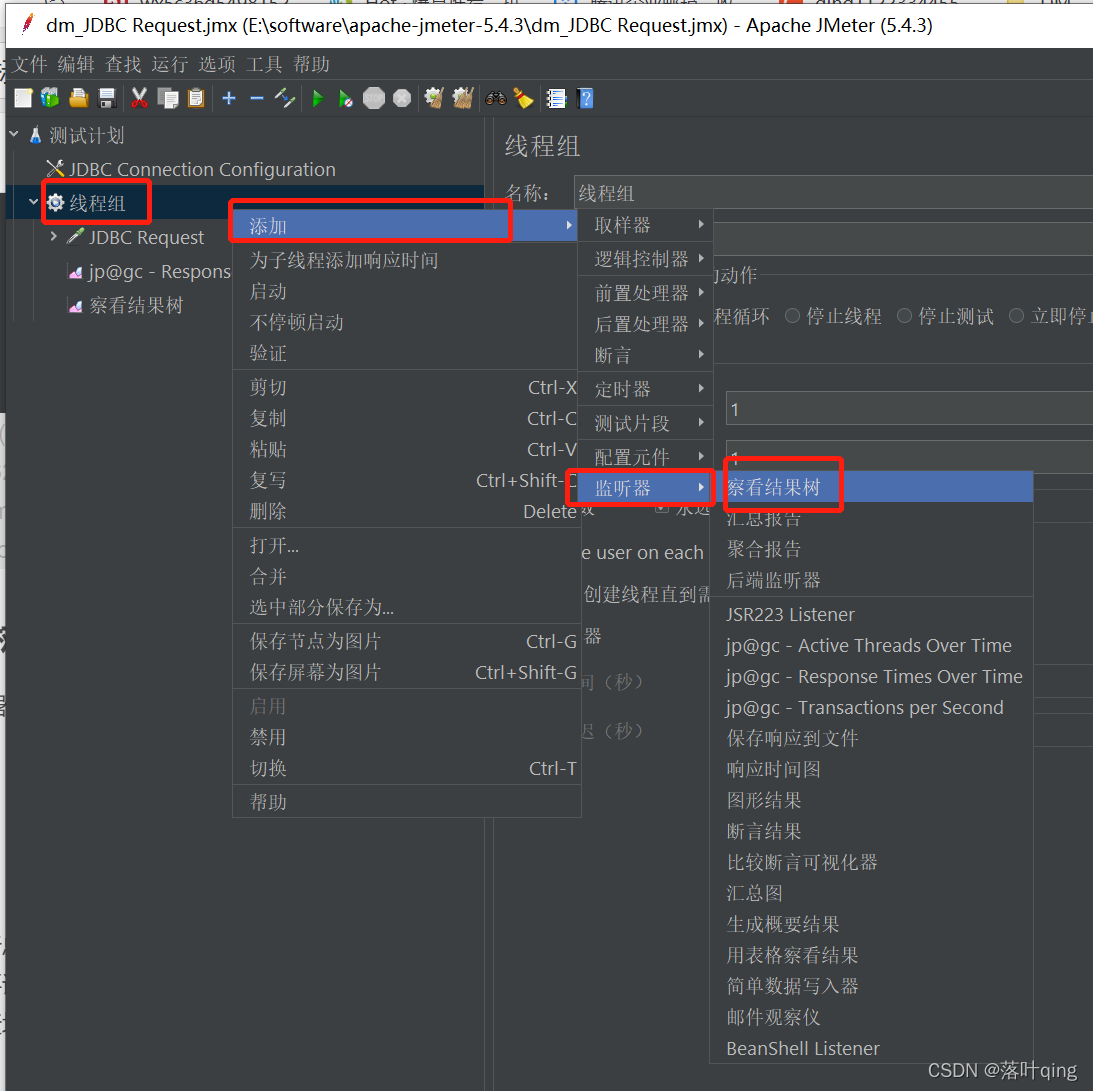Open Help via question mark icon

[x=586, y=98]
